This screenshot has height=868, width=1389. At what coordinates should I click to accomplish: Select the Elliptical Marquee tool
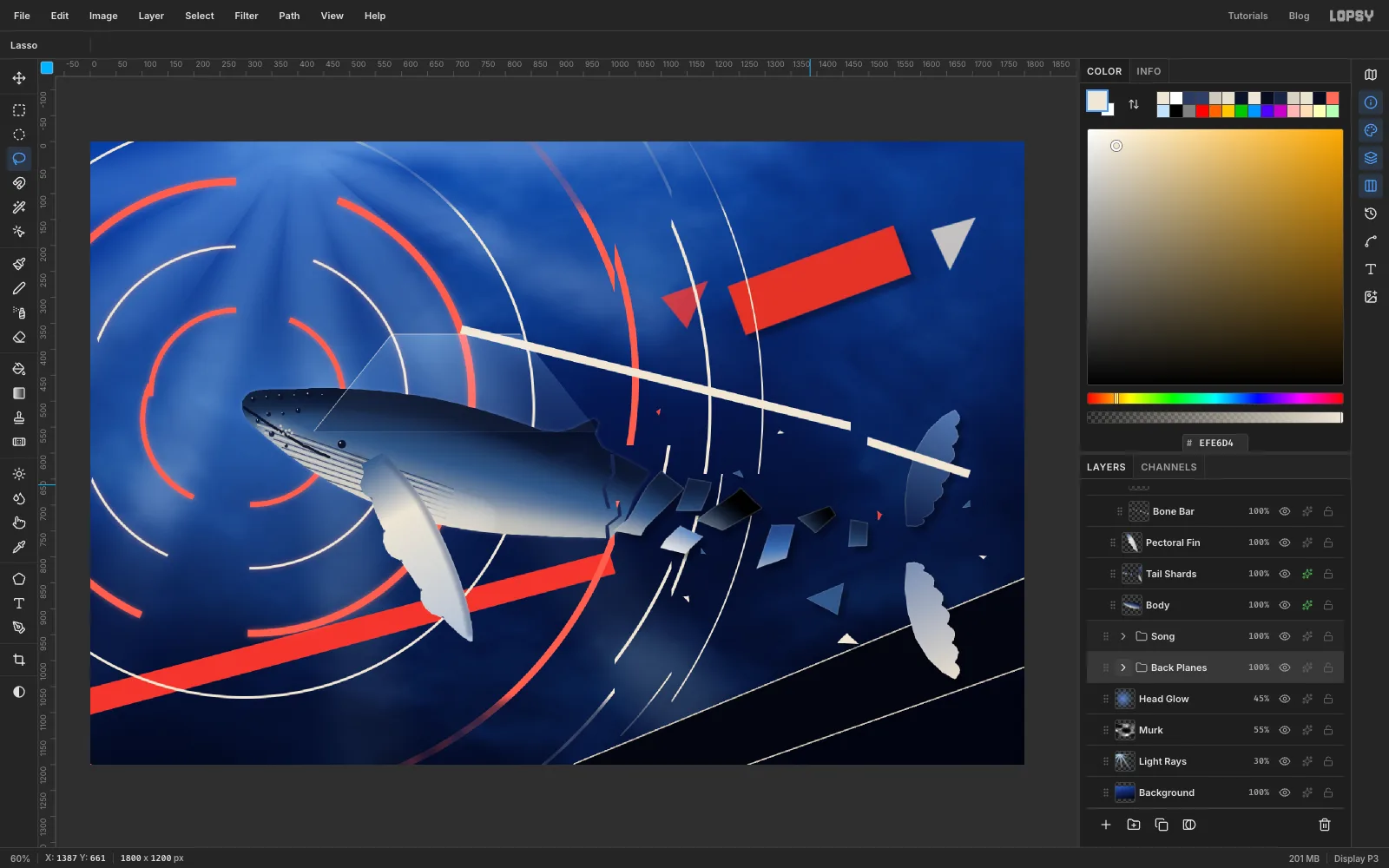pyautogui.click(x=19, y=135)
